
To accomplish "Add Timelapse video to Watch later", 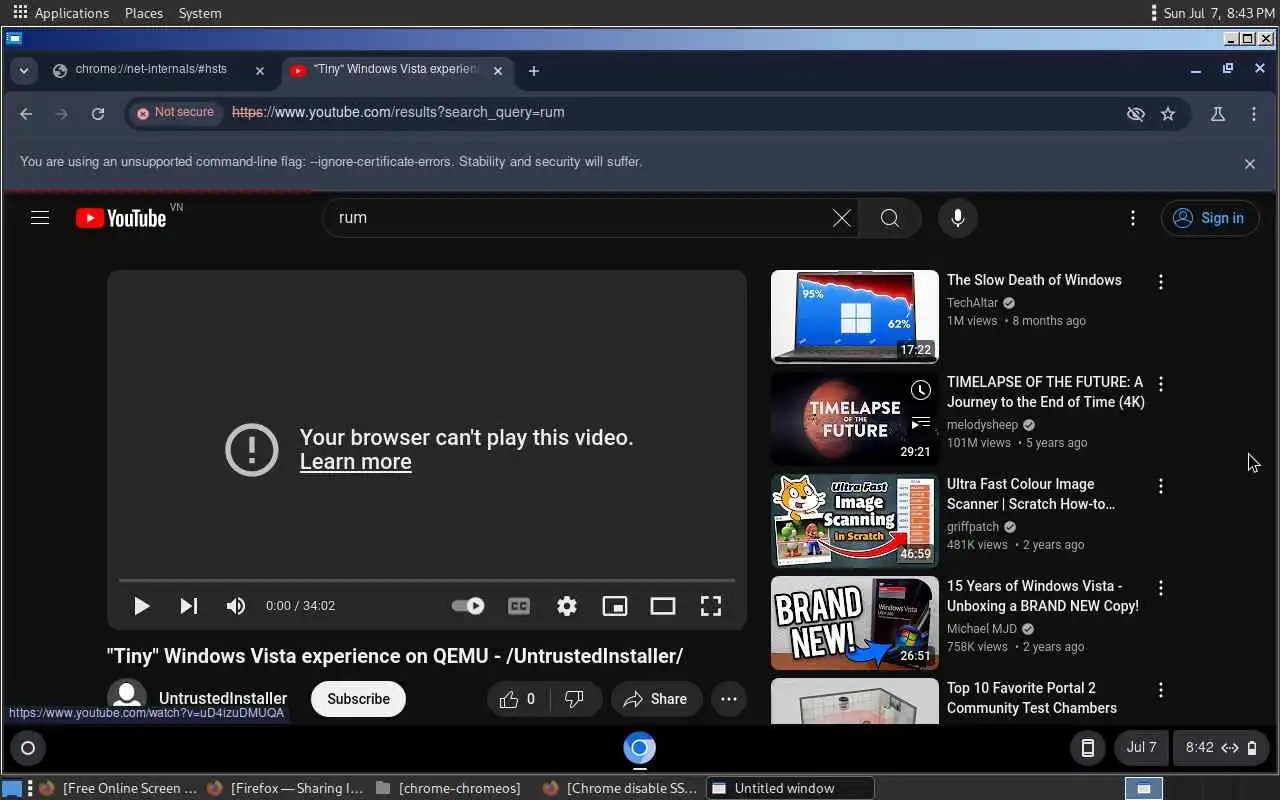I will (x=921, y=390).
